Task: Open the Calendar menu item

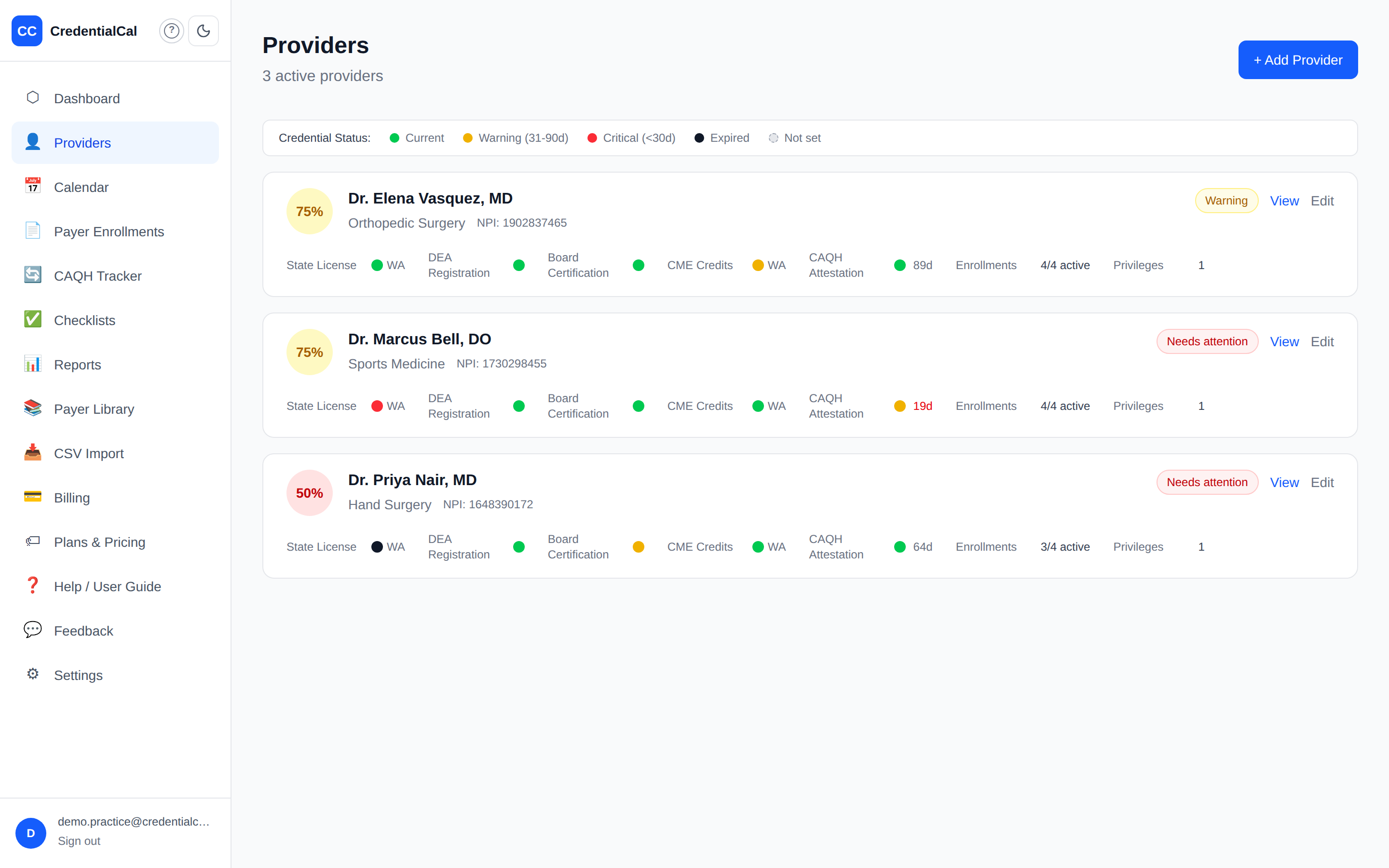Action: tap(115, 187)
